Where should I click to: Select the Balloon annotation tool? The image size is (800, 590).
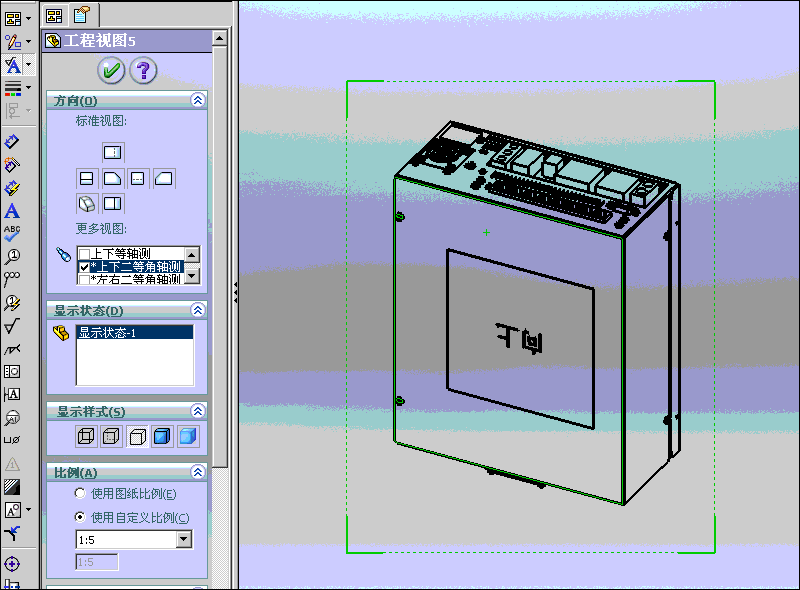coord(12,255)
